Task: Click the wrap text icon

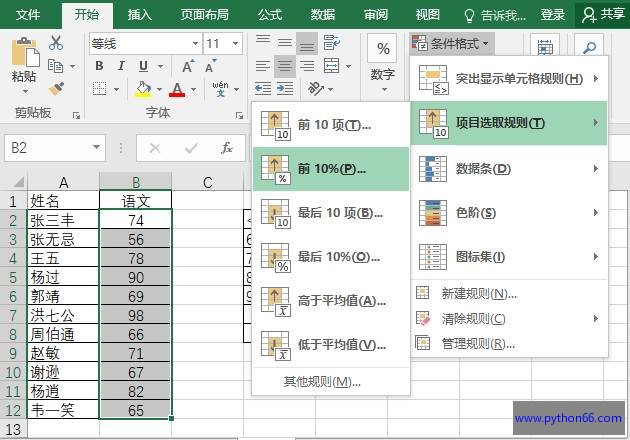Action: [x=331, y=42]
